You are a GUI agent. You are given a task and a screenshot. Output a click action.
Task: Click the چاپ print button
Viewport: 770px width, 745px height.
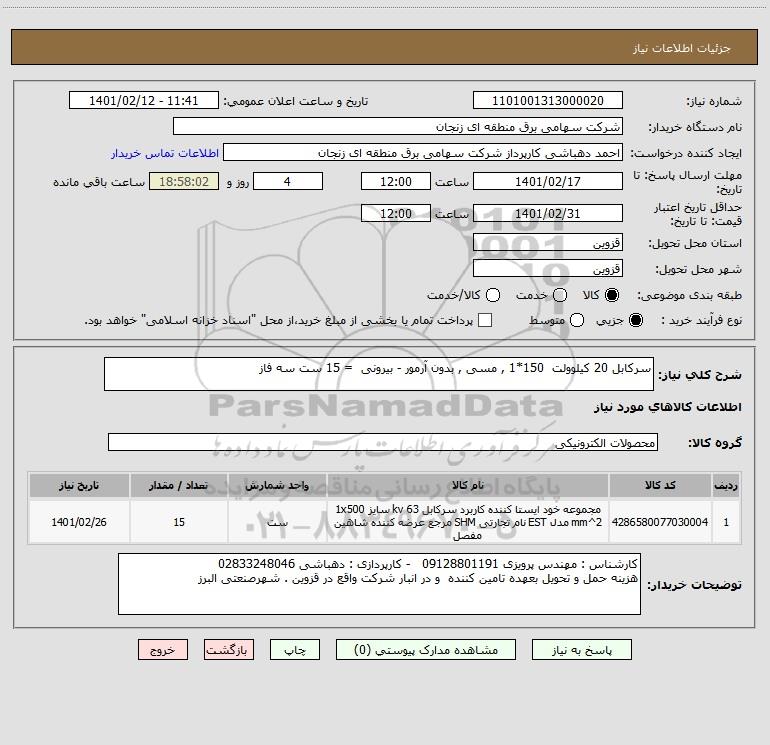295,650
